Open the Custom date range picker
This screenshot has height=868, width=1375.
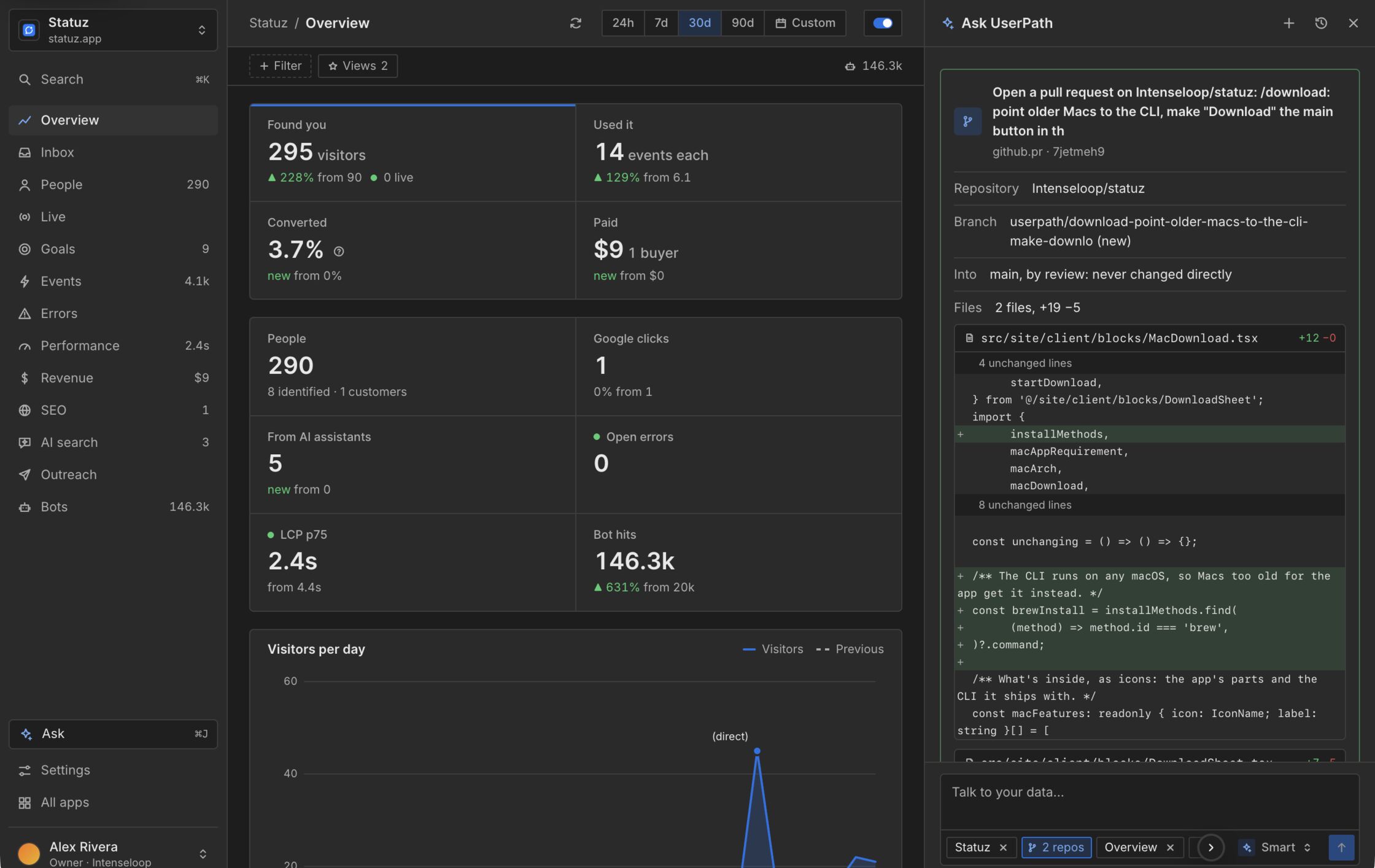pos(805,23)
